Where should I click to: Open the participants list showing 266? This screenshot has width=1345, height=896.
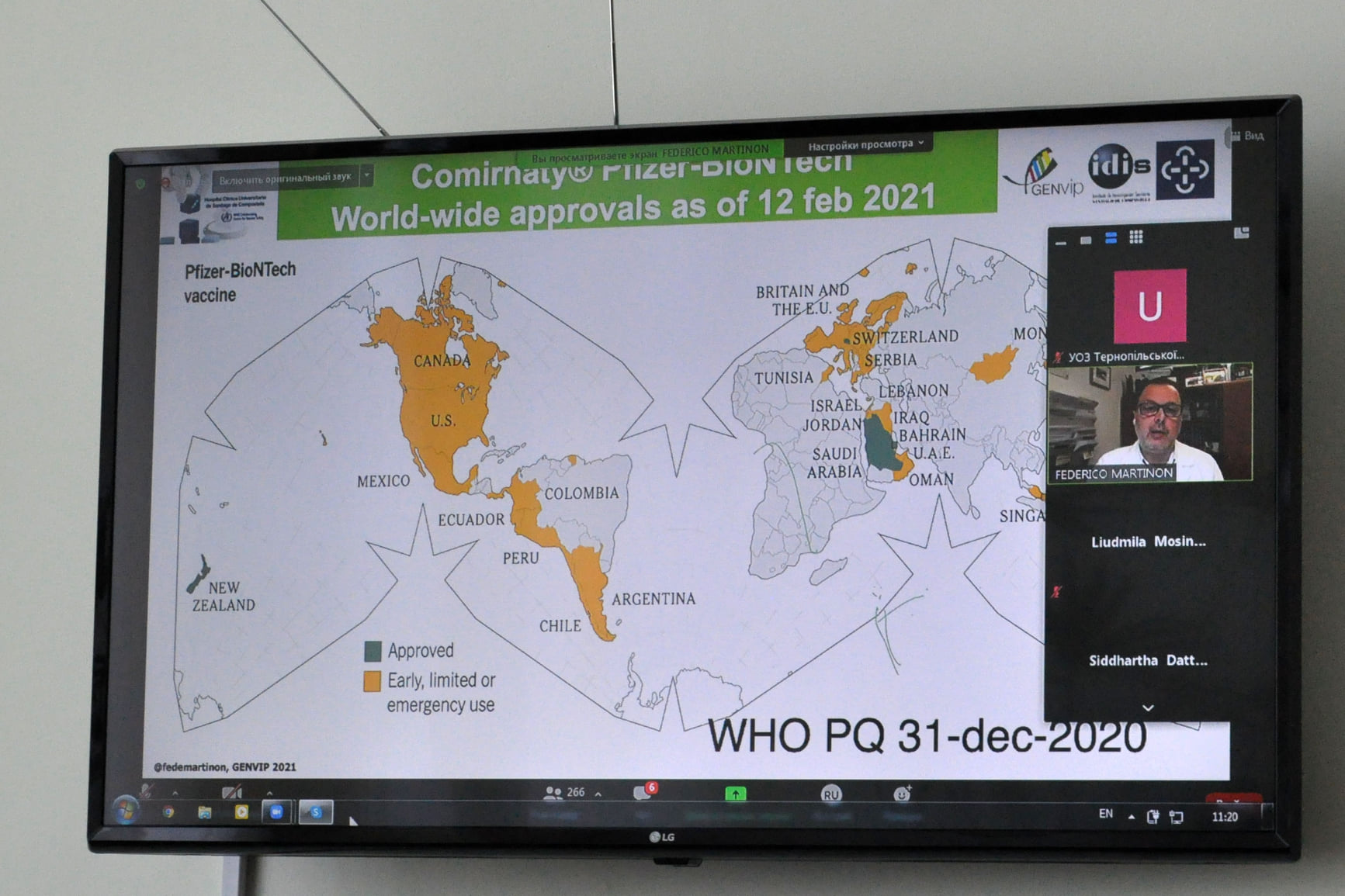(x=565, y=793)
